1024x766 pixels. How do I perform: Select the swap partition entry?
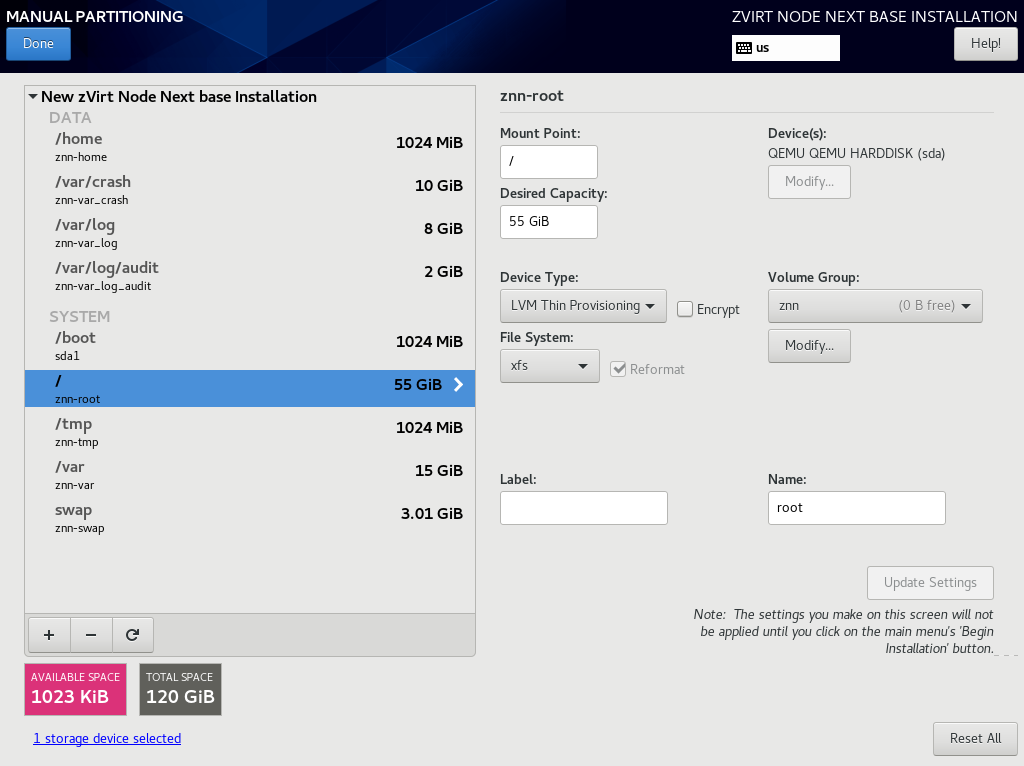coord(250,519)
